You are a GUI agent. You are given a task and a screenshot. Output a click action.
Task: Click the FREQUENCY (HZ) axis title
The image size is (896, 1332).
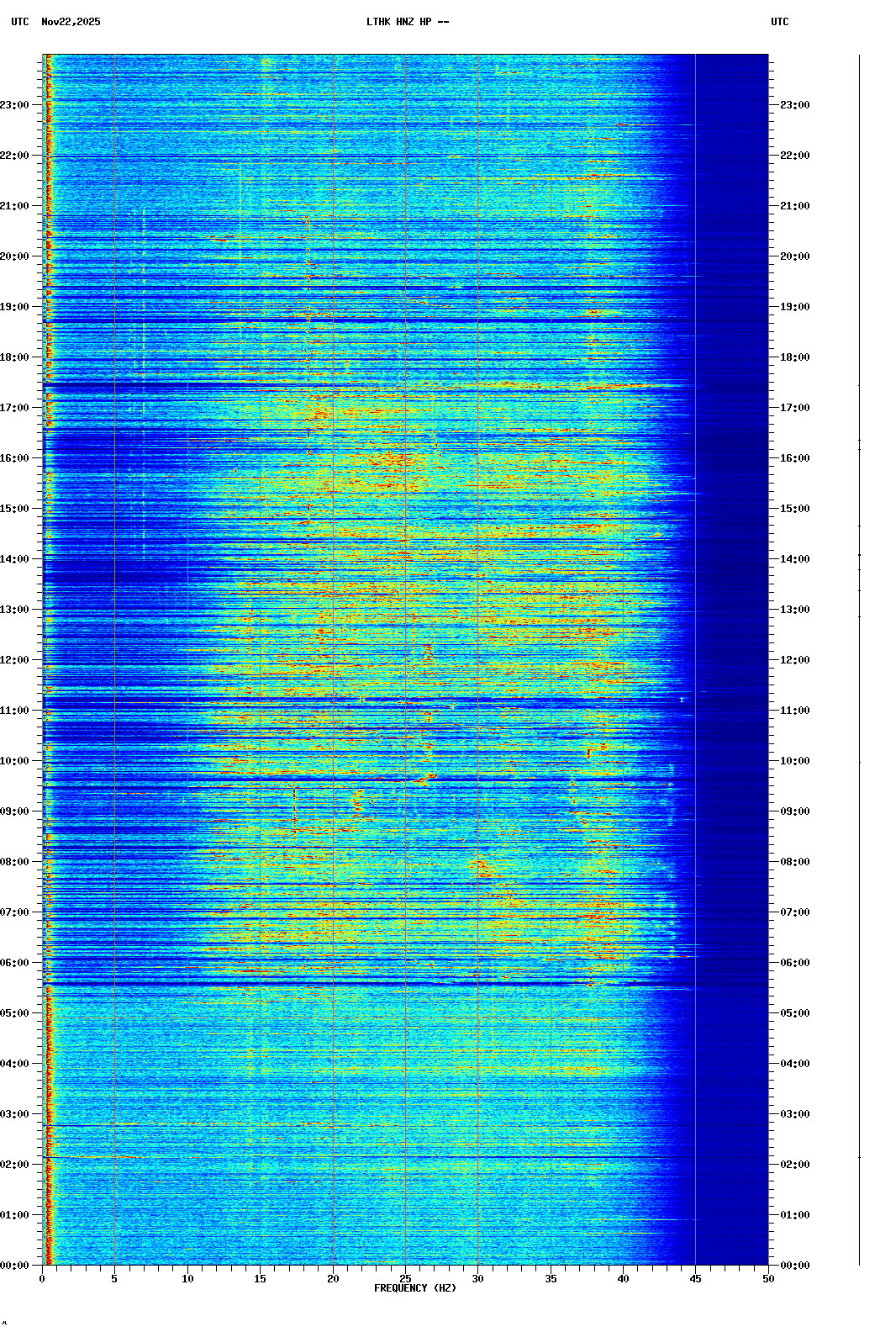(414, 1288)
